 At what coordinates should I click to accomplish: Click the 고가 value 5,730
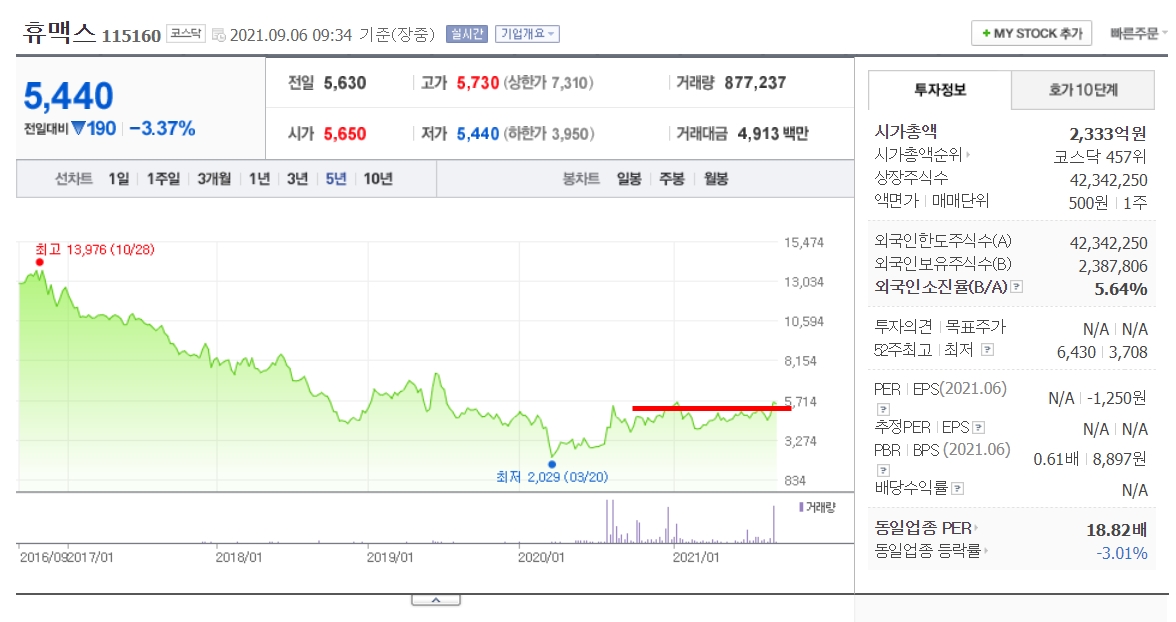[x=478, y=83]
